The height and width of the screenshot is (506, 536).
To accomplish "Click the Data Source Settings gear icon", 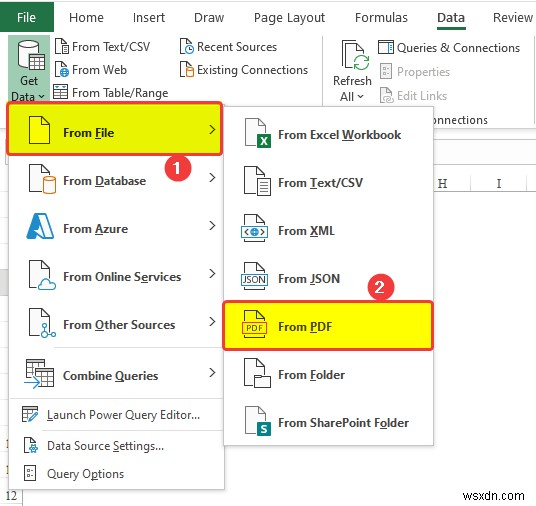I will (31, 445).
